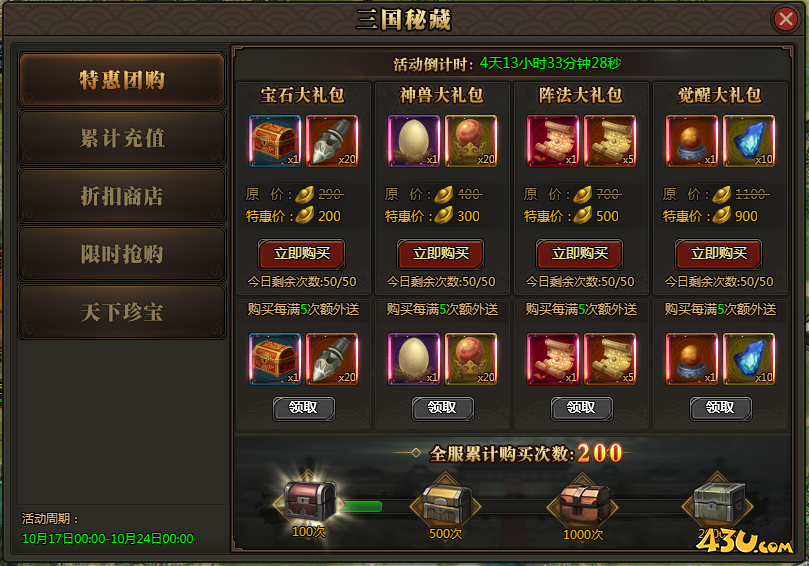Click the green purchase progress bar
809x566 pixels.
[x=361, y=506]
